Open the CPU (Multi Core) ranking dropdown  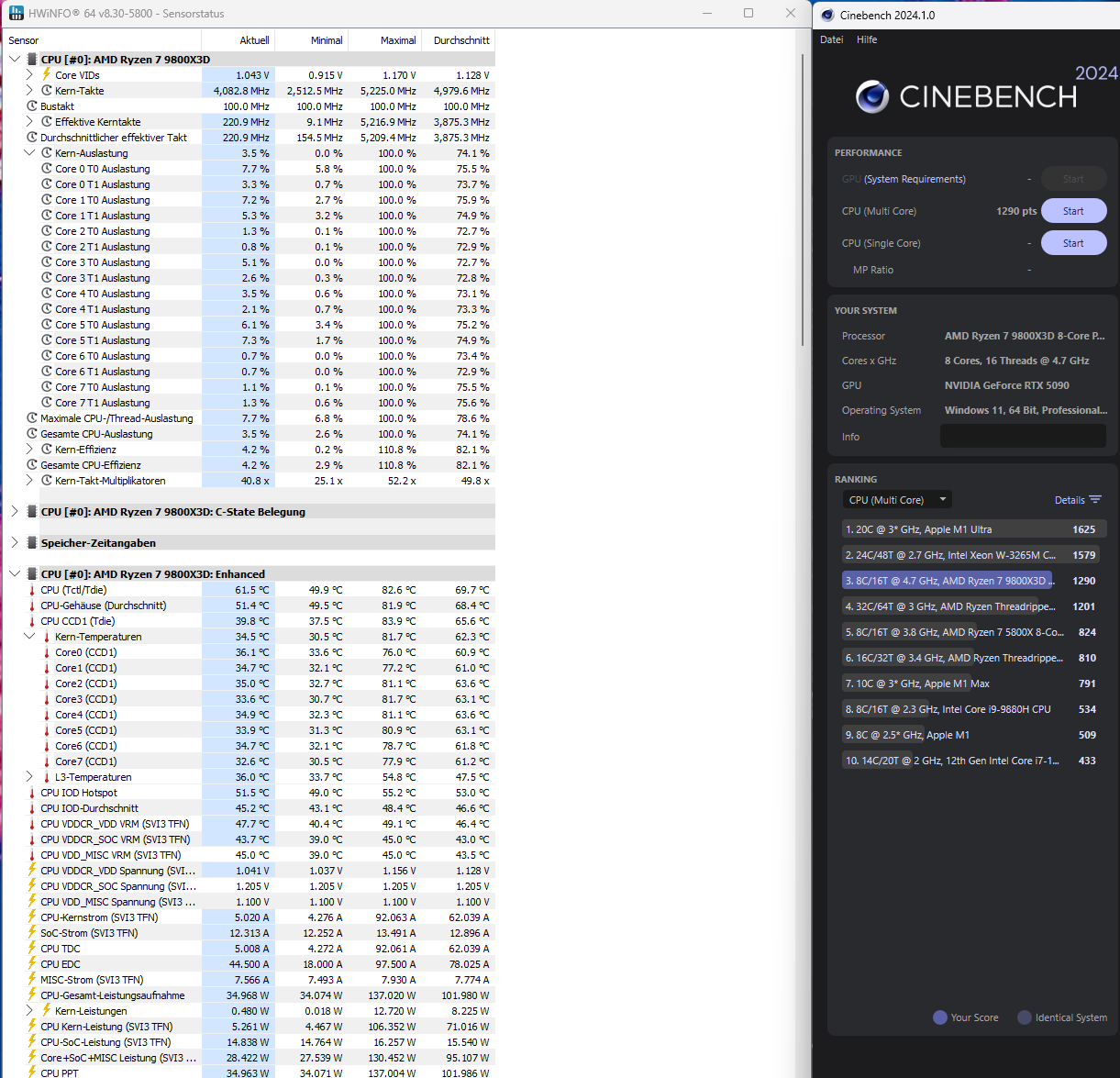[897, 500]
